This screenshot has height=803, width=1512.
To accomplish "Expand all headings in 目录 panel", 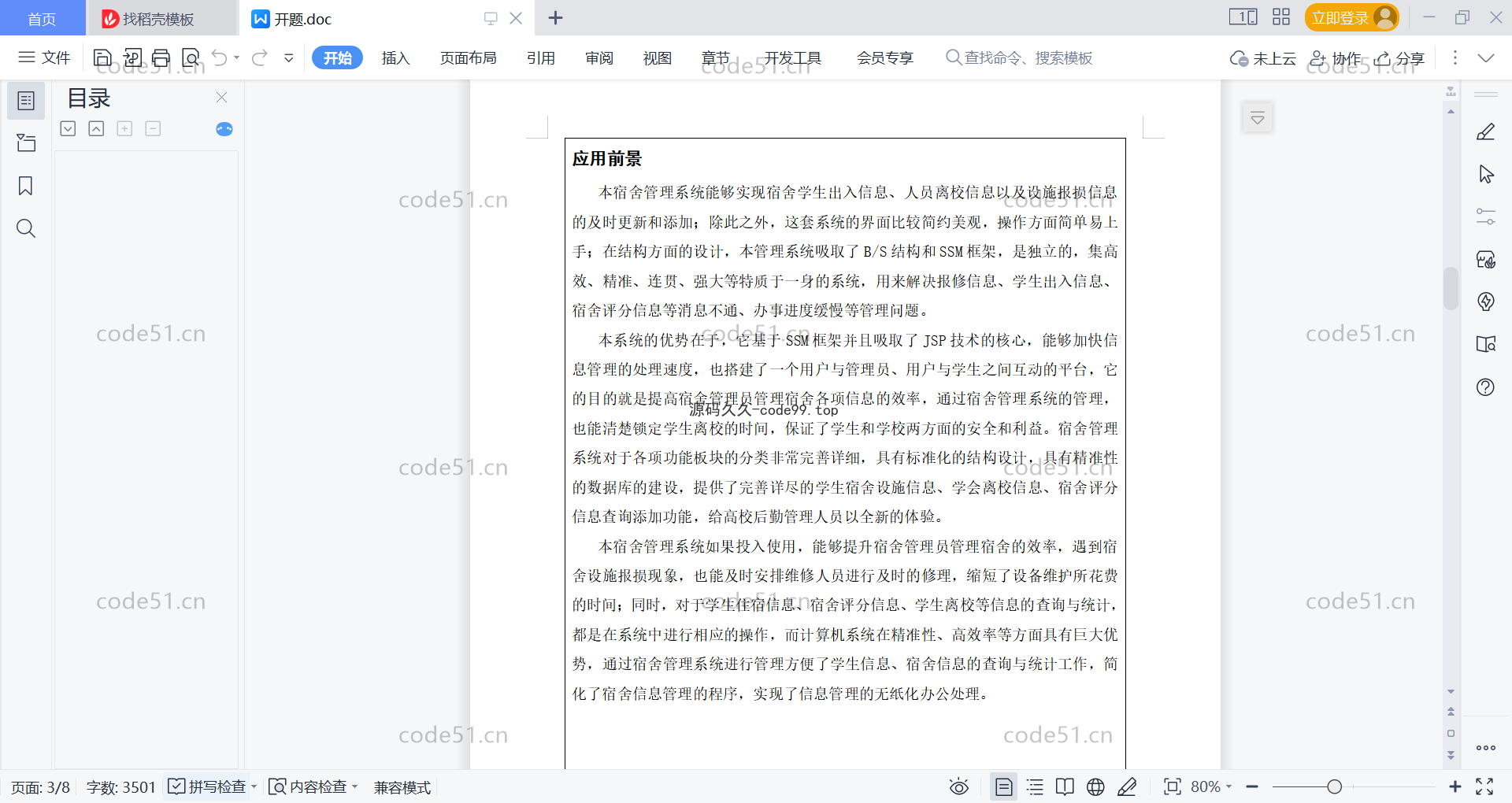I will (x=69, y=128).
